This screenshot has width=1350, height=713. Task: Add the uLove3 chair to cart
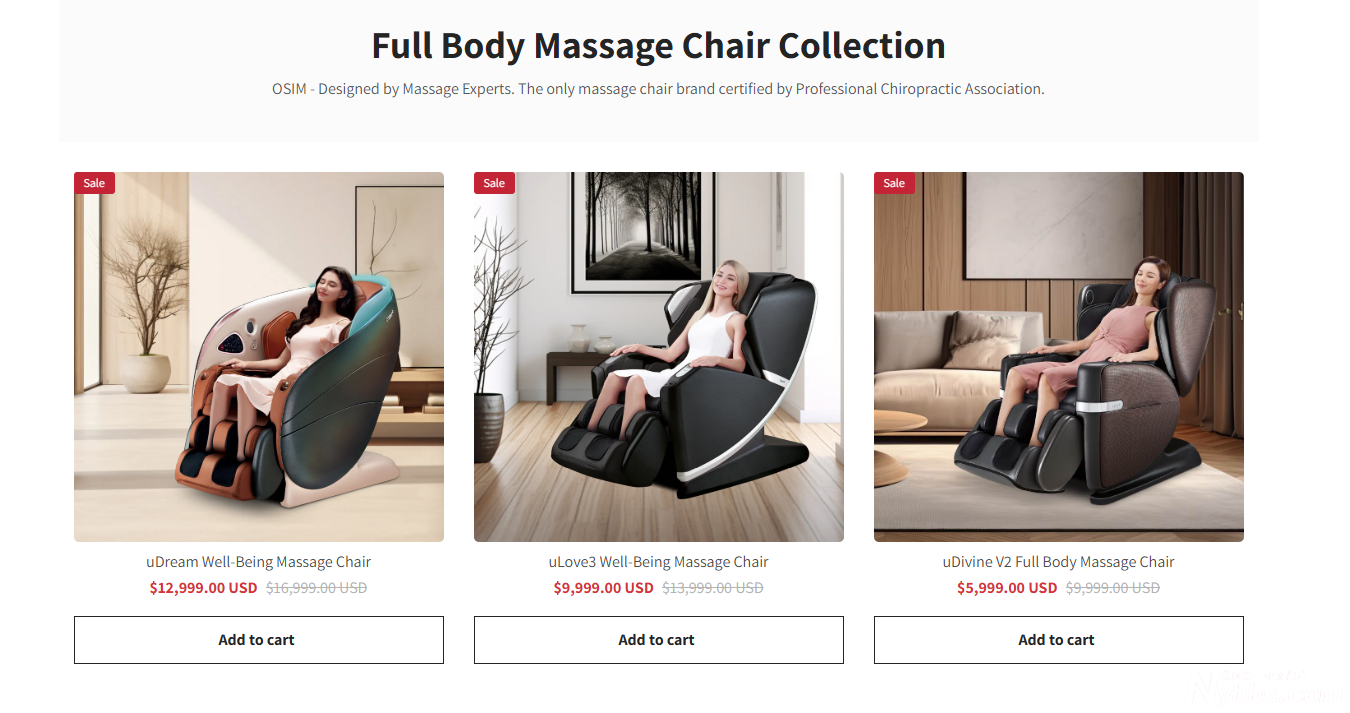tap(659, 640)
